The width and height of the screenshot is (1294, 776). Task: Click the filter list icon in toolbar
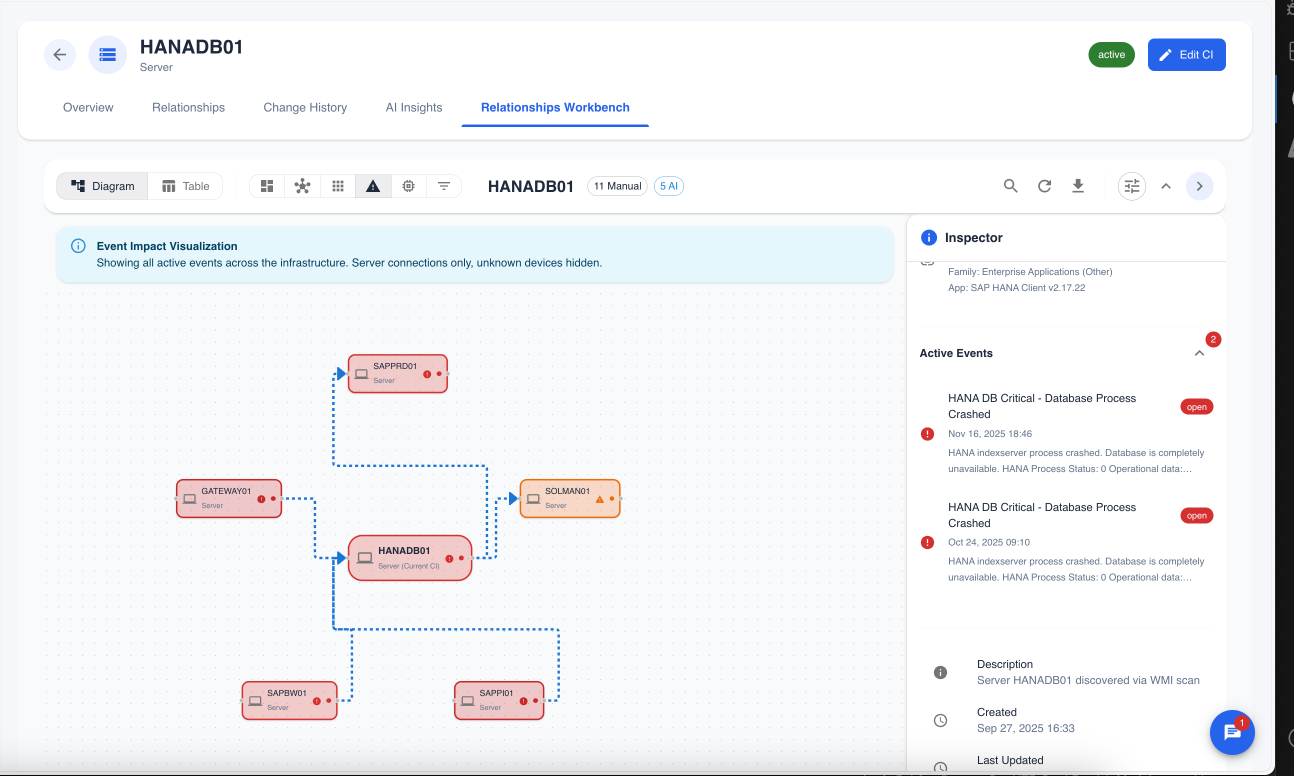coord(444,186)
